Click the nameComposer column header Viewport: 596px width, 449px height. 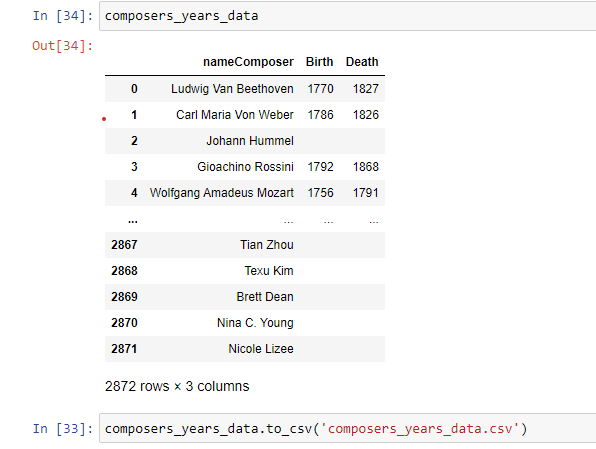[248, 62]
